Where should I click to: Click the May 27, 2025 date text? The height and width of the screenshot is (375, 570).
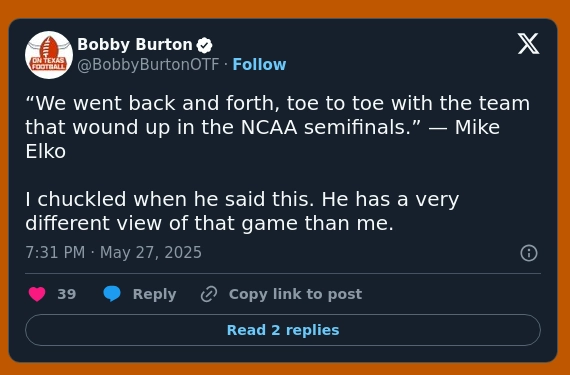click(151, 253)
